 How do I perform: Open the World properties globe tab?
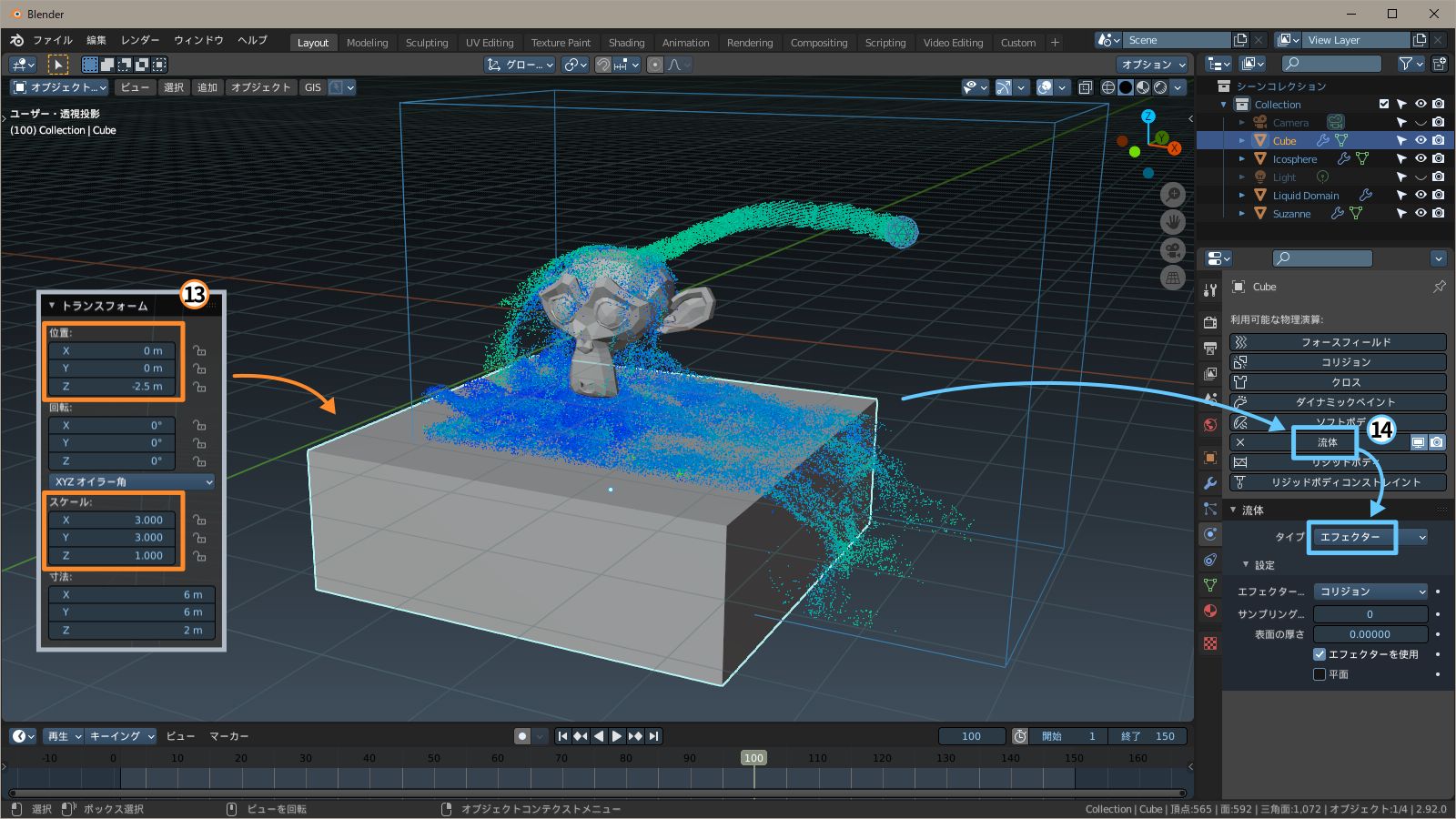pyautogui.click(x=1210, y=425)
